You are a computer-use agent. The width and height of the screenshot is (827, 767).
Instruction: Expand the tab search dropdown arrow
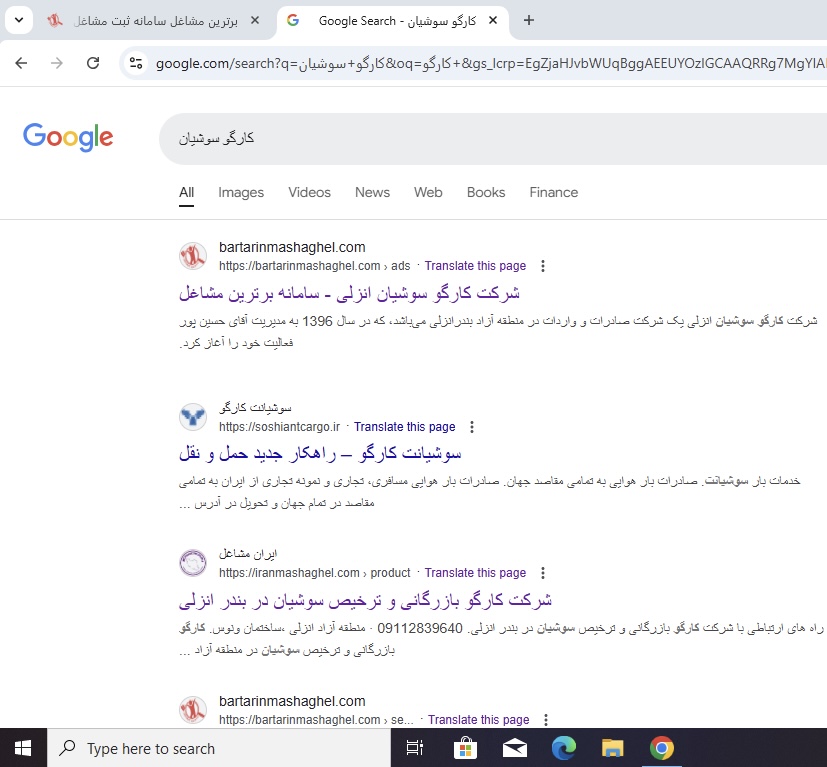19,21
